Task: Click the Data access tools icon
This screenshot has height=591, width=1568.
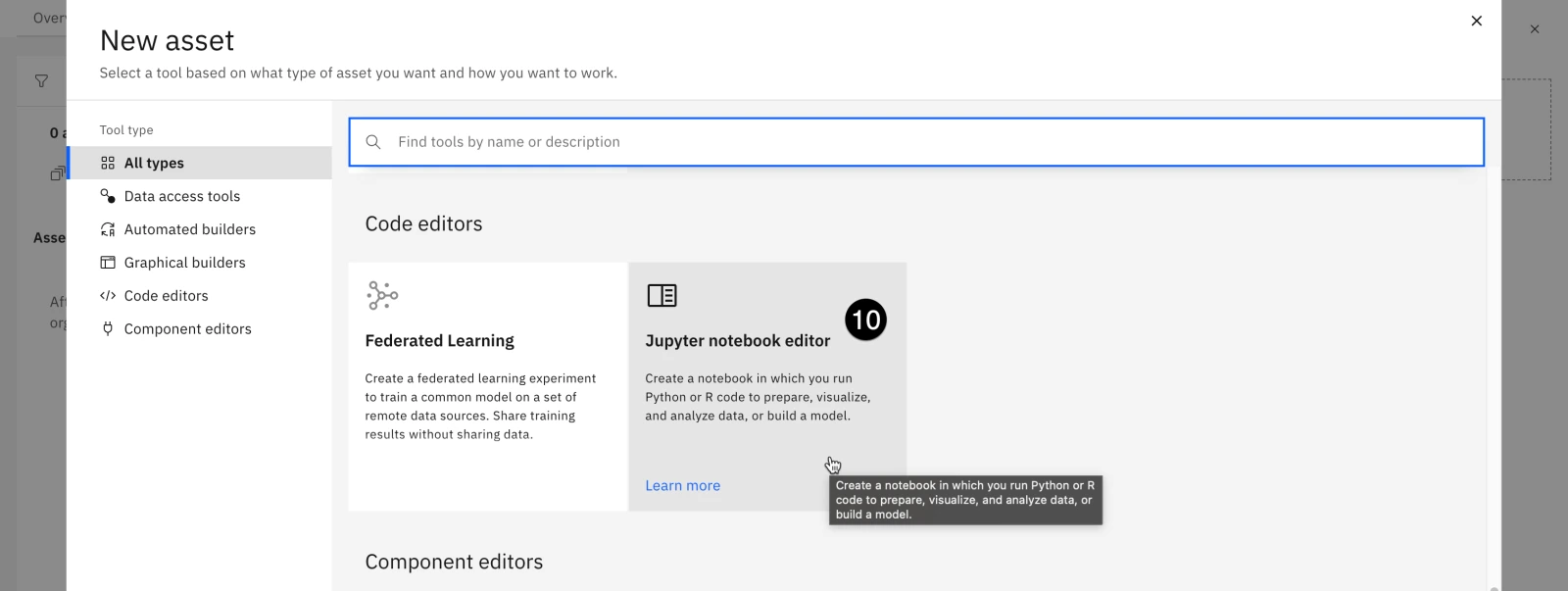Action: pos(108,196)
